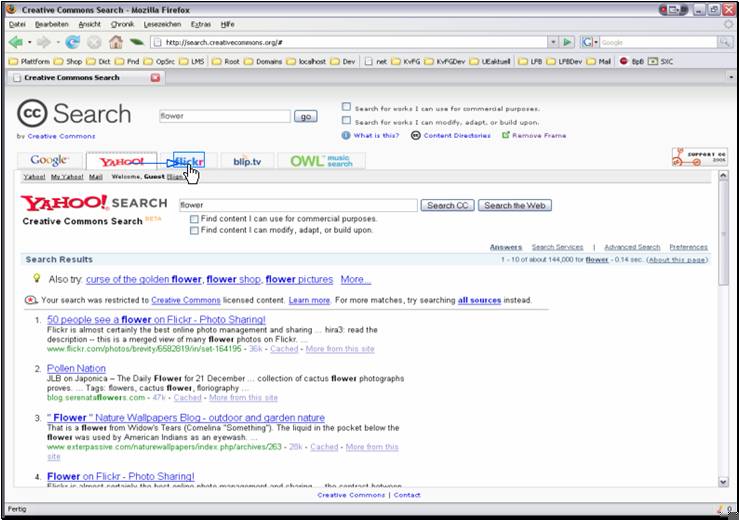Reload the page with the refresh icon

(73, 42)
